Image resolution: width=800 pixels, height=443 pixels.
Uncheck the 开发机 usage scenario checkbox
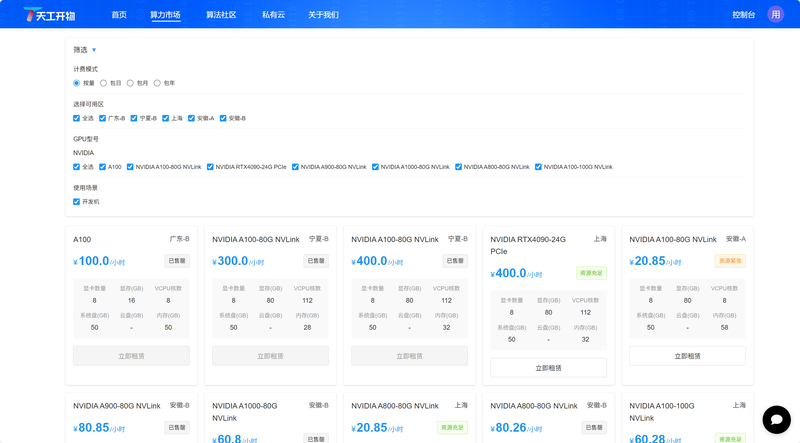coord(77,202)
